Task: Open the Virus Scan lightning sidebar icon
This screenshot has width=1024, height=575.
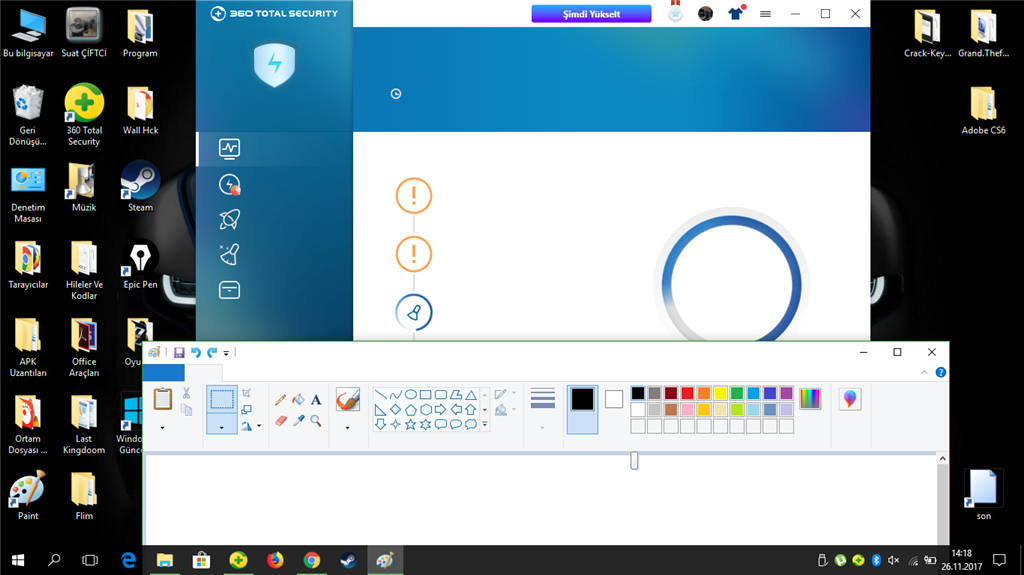Action: click(229, 185)
